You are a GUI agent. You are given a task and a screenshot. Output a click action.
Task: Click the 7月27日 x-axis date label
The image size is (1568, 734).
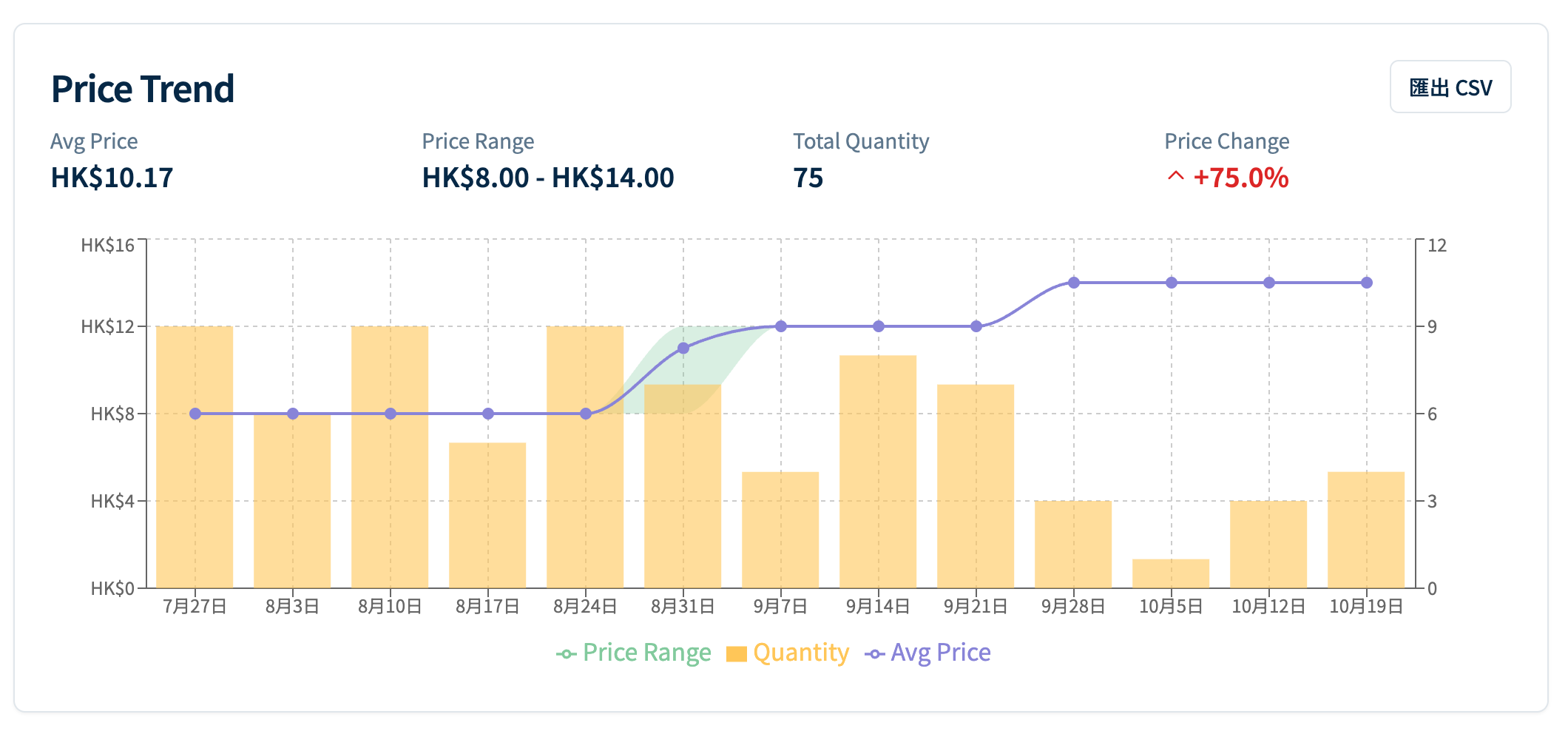tap(195, 607)
